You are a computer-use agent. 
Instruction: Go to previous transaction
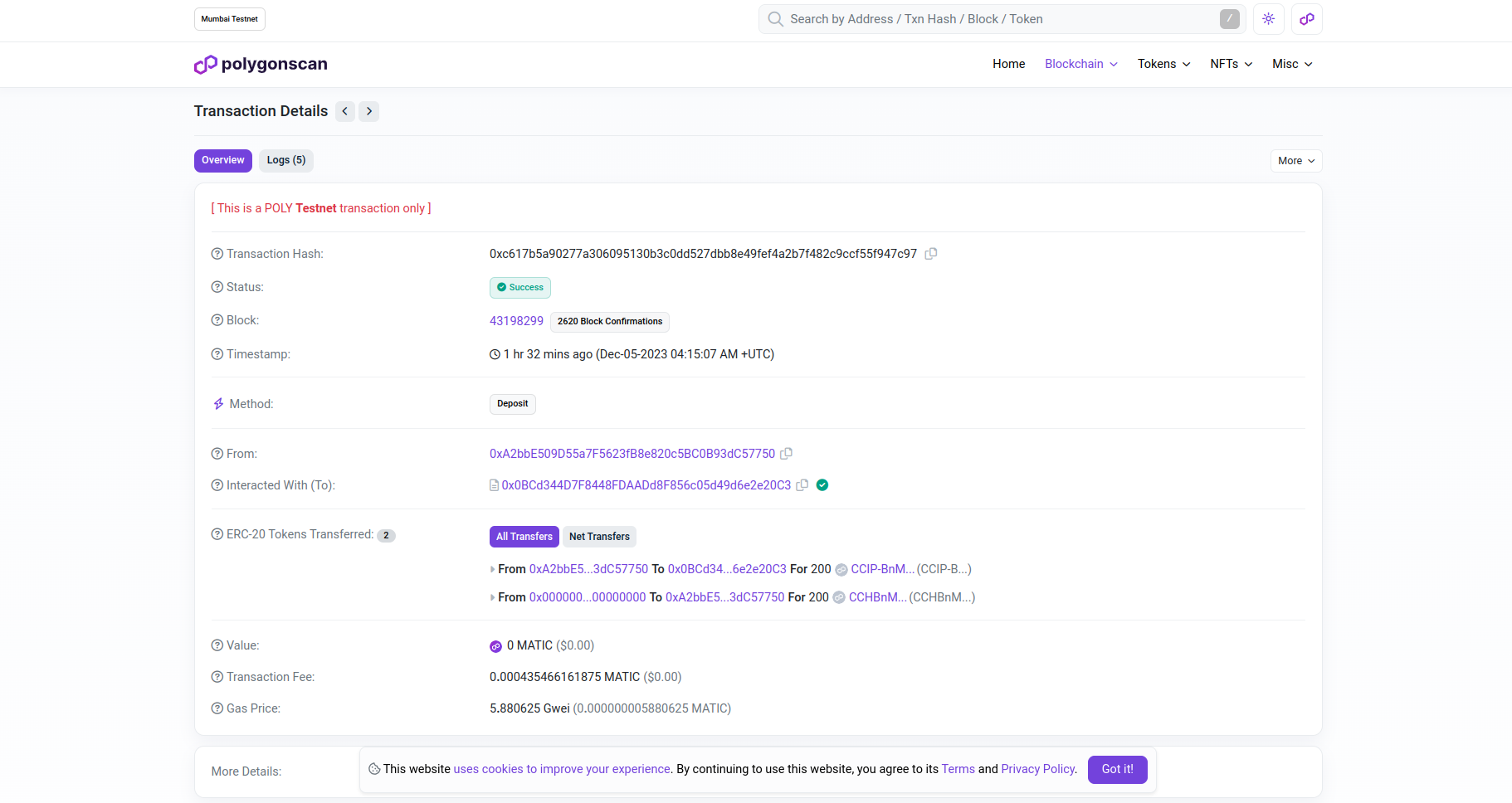click(345, 111)
